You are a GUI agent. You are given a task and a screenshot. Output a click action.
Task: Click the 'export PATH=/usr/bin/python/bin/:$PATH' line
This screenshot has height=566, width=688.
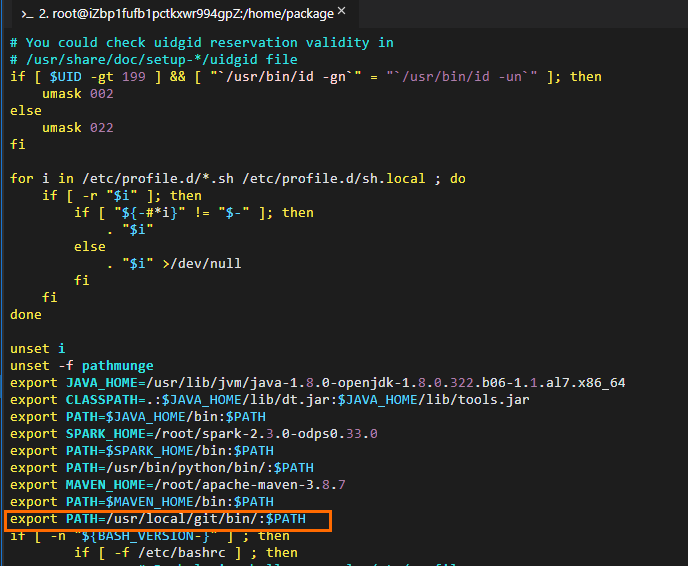tap(162, 468)
